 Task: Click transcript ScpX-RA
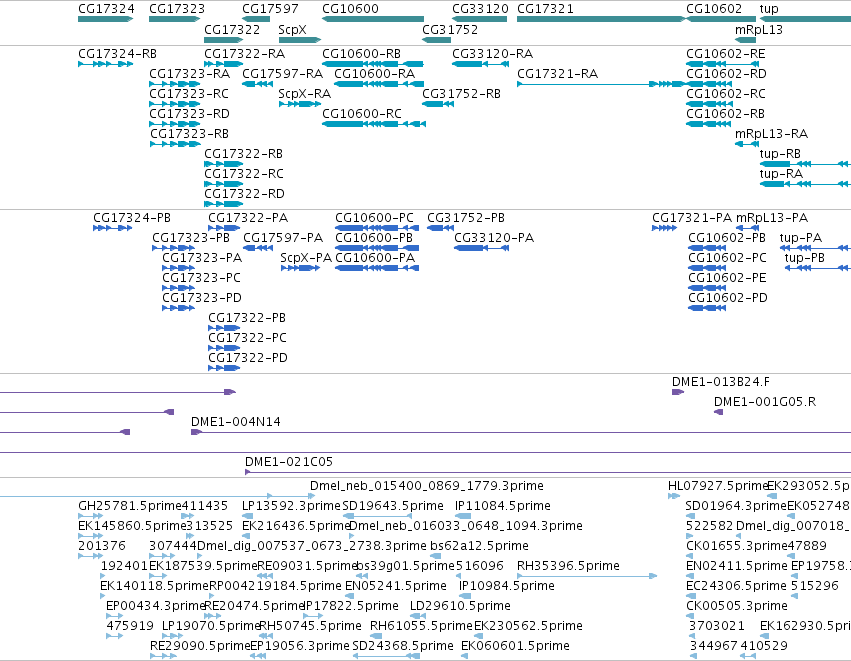[304, 94]
